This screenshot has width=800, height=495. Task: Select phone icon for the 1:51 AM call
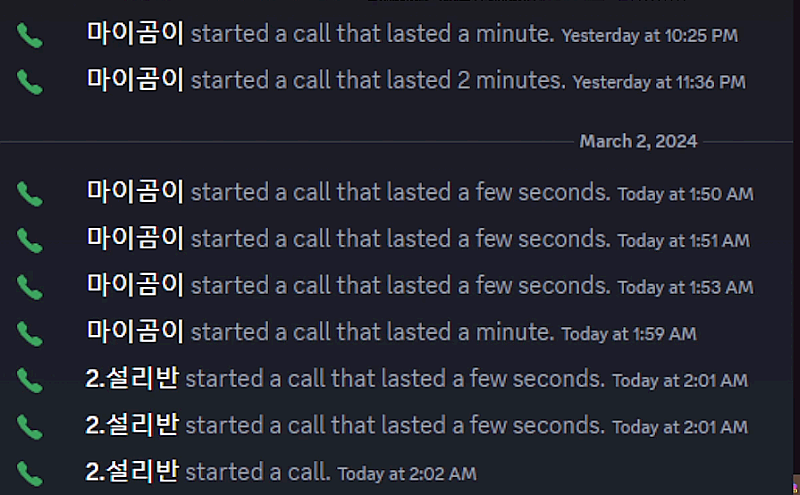click(x=30, y=240)
